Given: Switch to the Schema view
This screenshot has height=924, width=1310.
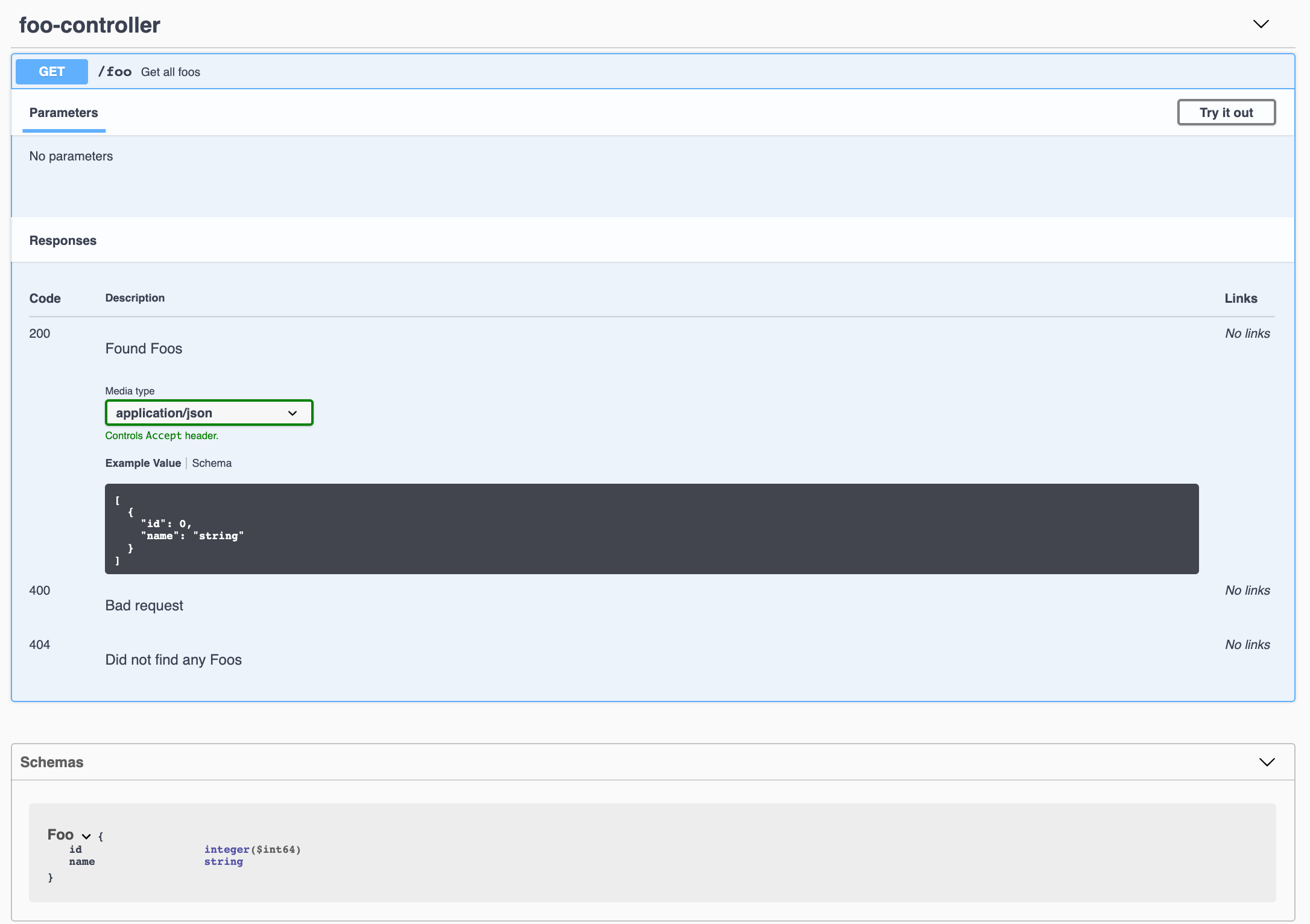Looking at the screenshot, I should [x=212, y=463].
